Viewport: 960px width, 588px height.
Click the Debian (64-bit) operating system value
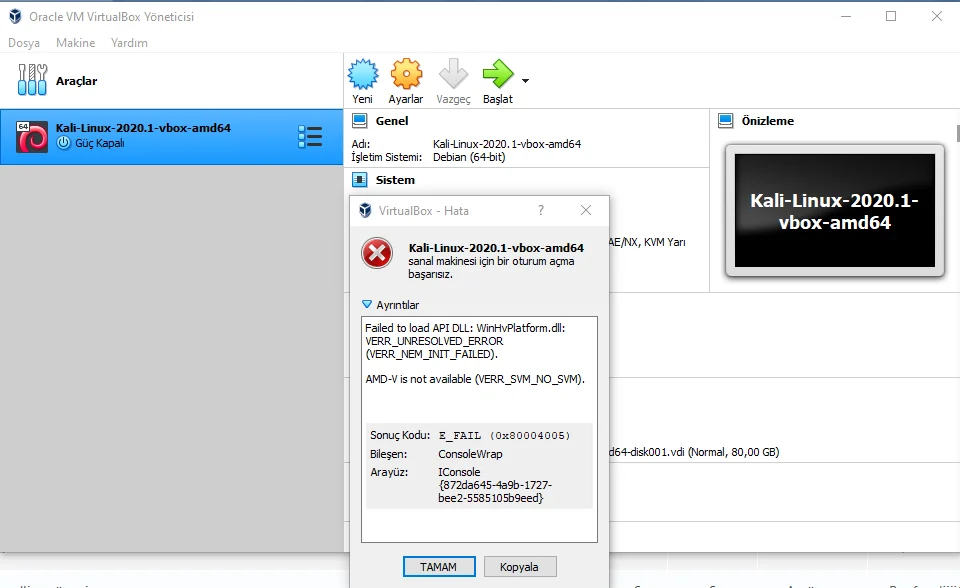(469, 157)
